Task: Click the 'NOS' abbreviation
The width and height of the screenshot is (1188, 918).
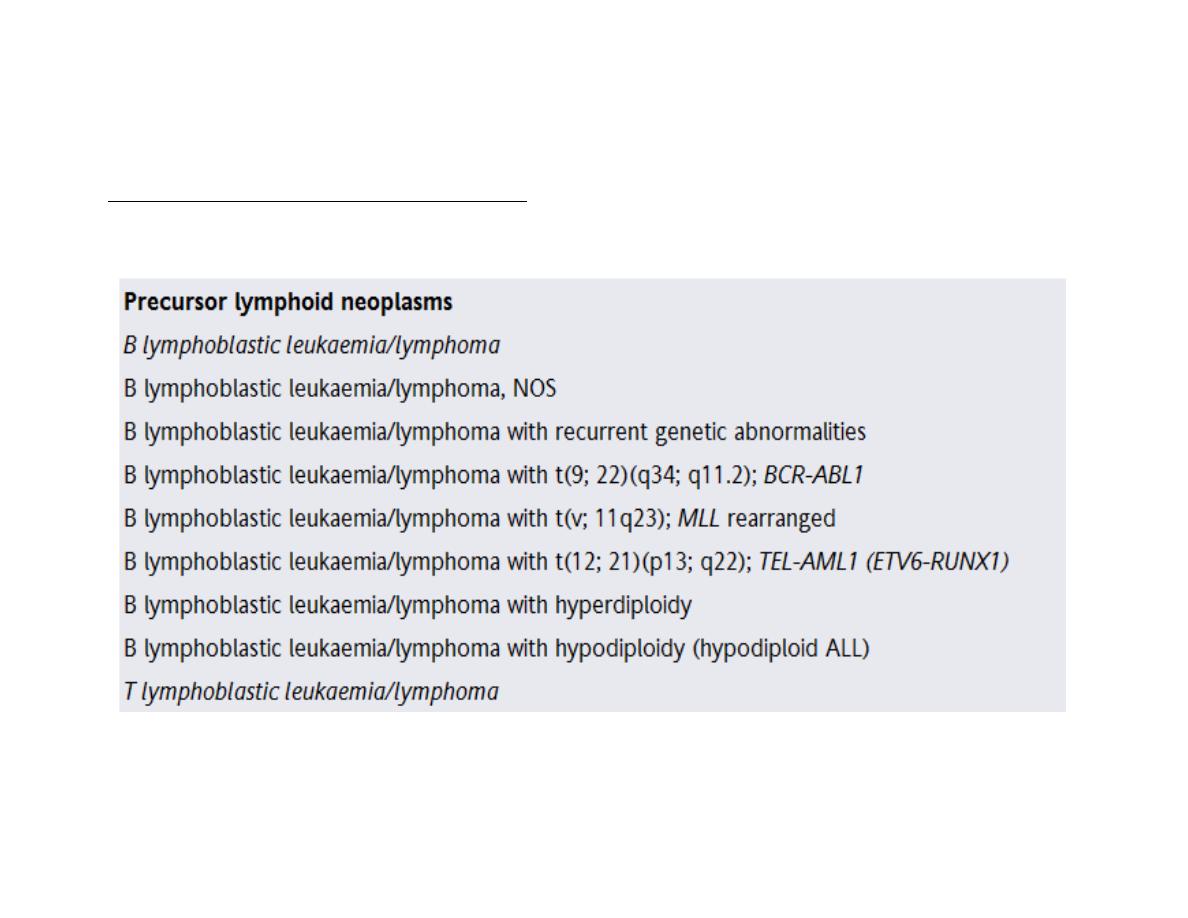Action: 534,389
